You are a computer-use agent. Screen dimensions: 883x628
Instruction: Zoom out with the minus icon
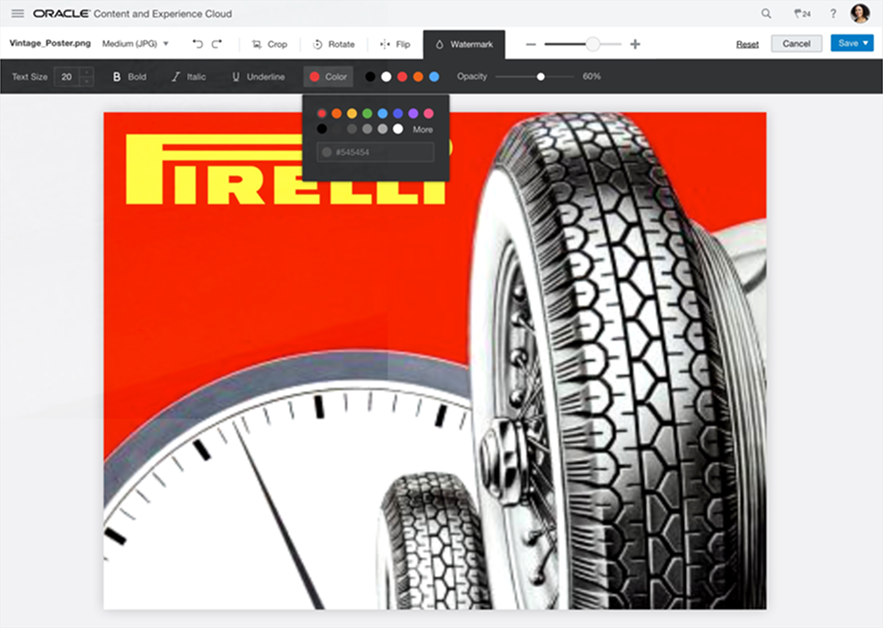point(530,44)
